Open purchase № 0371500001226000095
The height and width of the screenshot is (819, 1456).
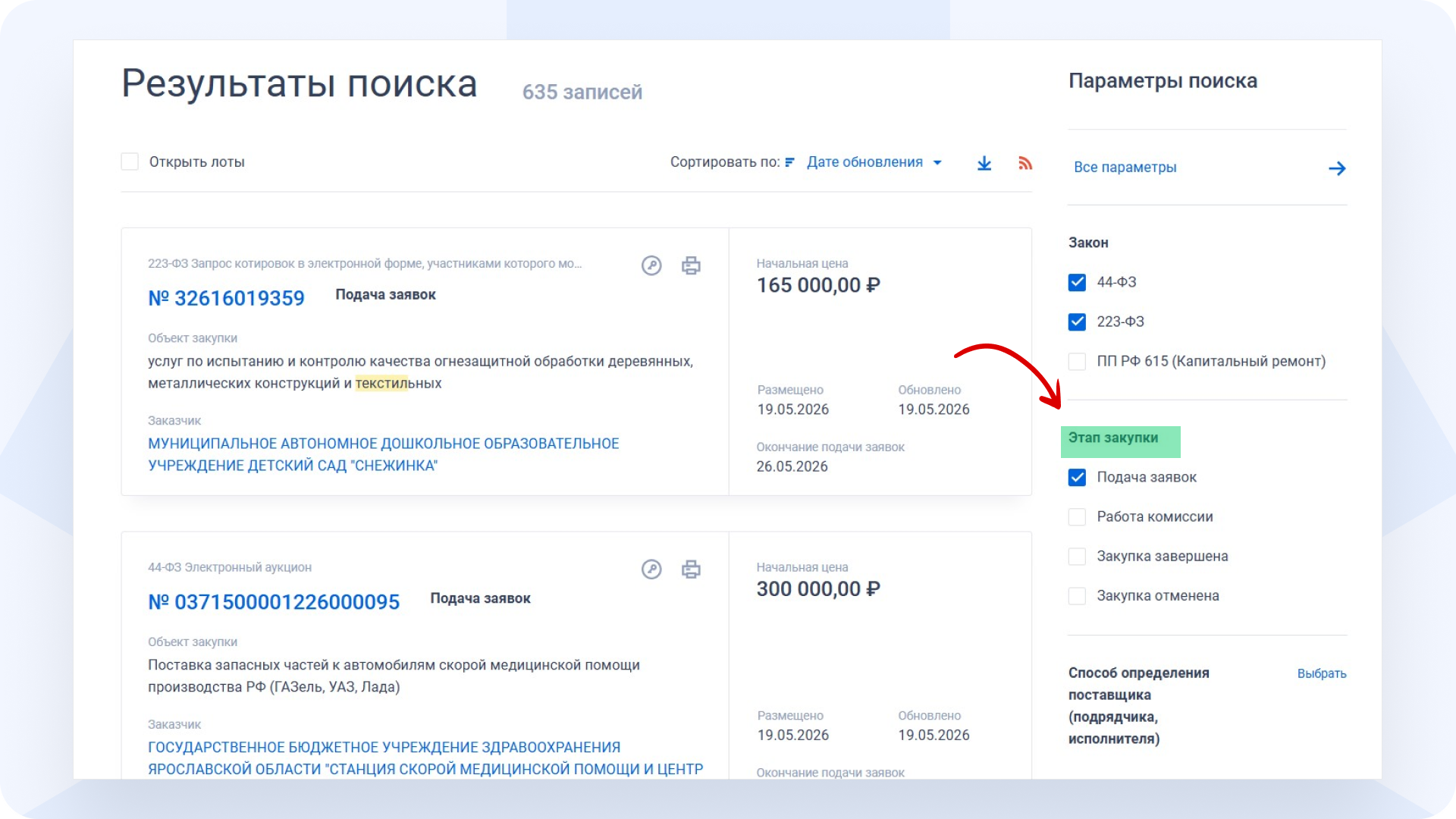tap(274, 602)
